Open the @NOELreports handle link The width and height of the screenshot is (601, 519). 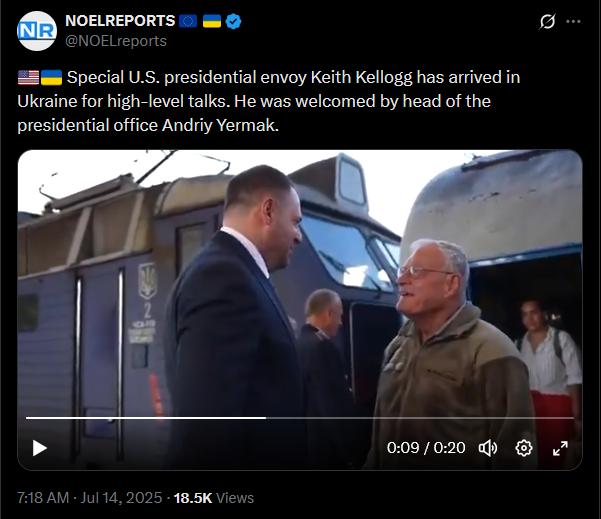(116, 41)
